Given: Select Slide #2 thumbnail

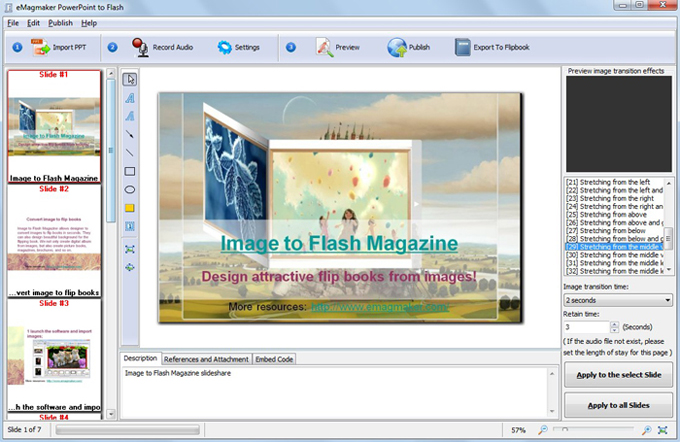Looking at the screenshot, I should click(x=54, y=241).
